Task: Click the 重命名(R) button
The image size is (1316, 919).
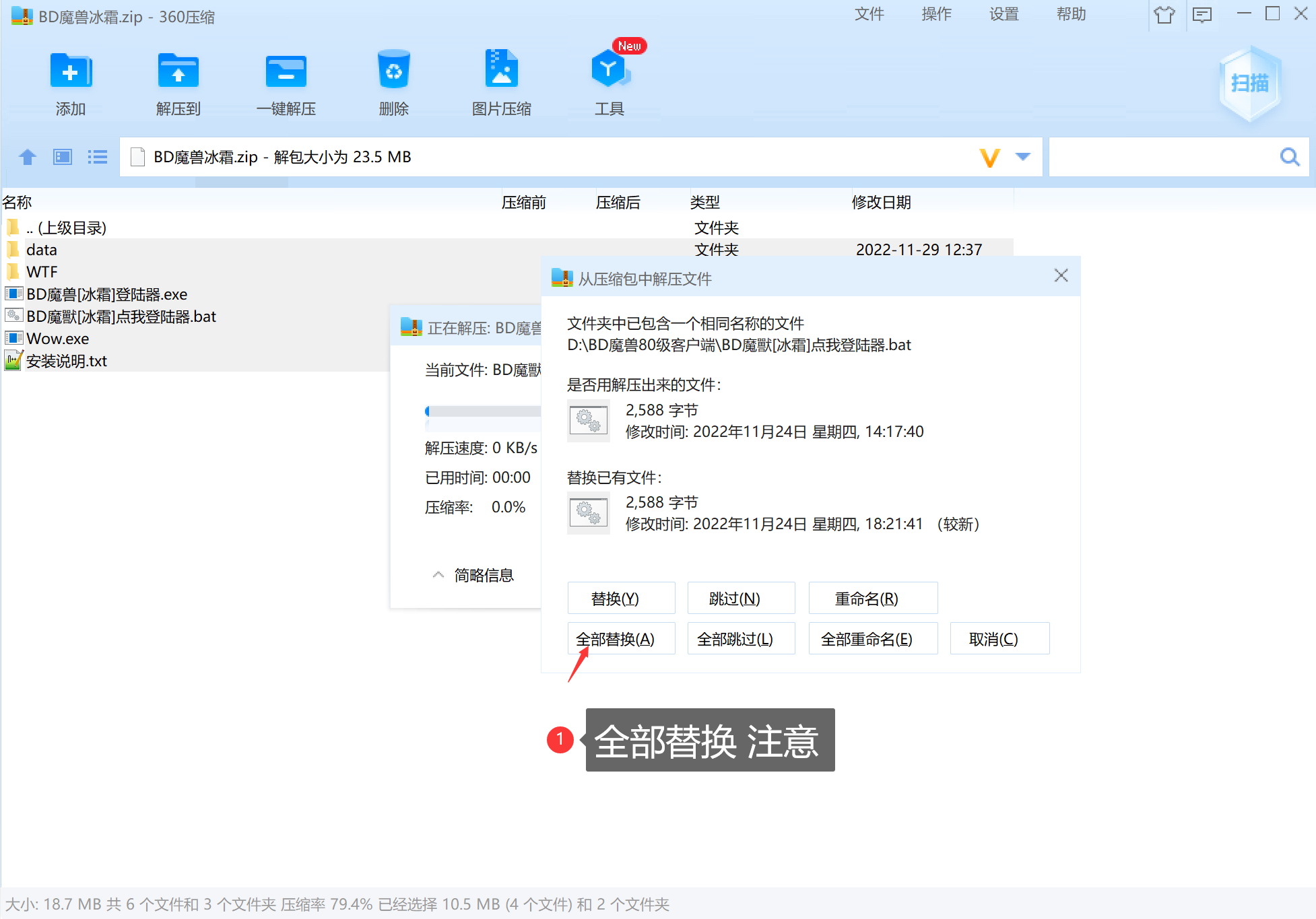Action: click(x=873, y=598)
